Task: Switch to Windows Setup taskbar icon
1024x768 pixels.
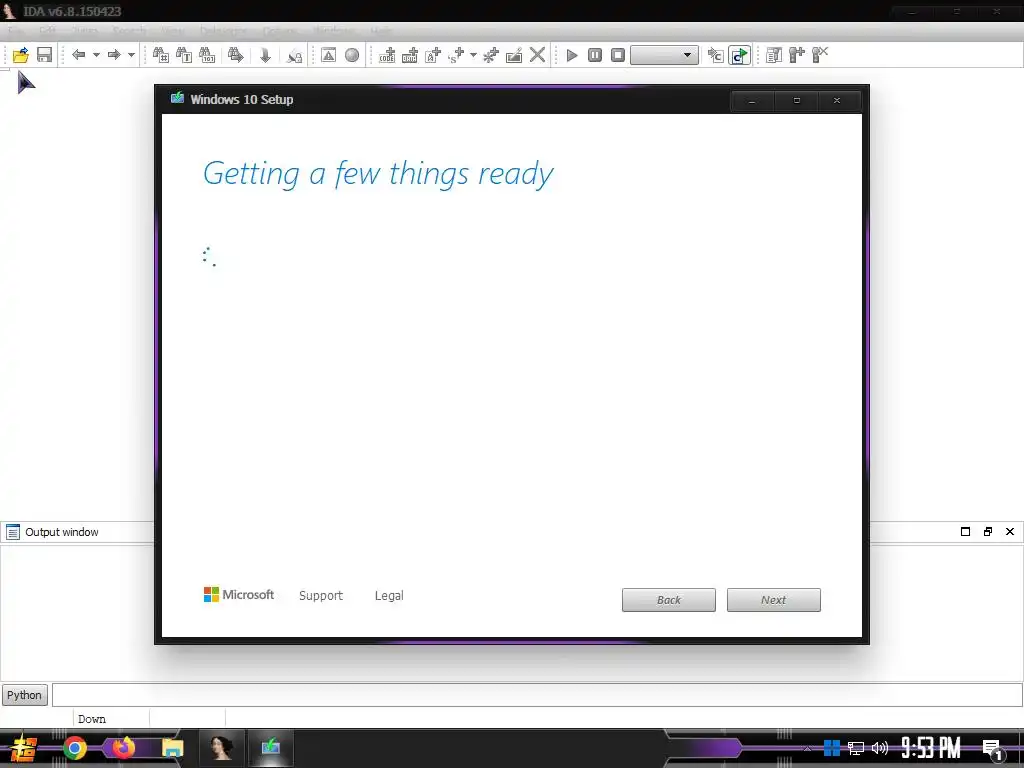Action: coord(270,748)
